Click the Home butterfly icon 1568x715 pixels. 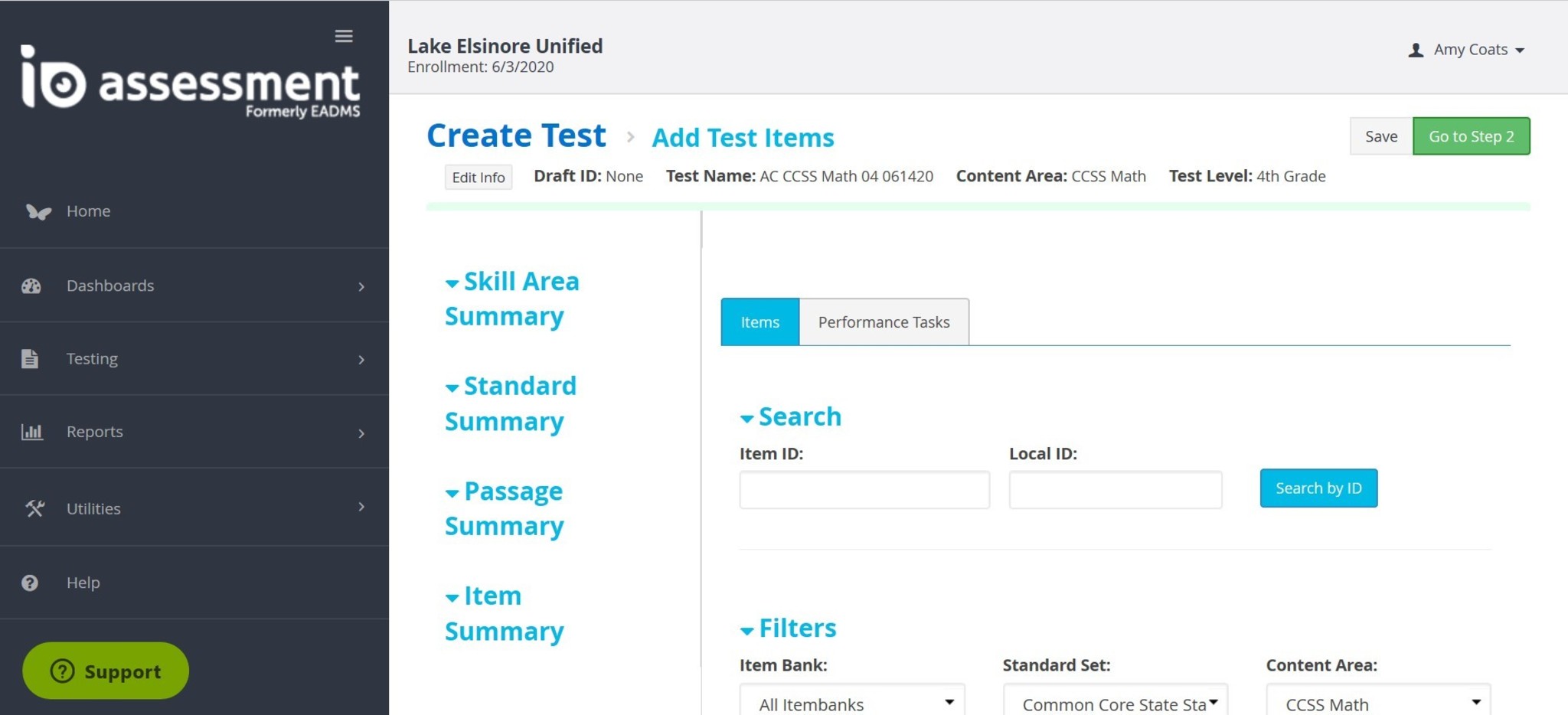(x=38, y=211)
